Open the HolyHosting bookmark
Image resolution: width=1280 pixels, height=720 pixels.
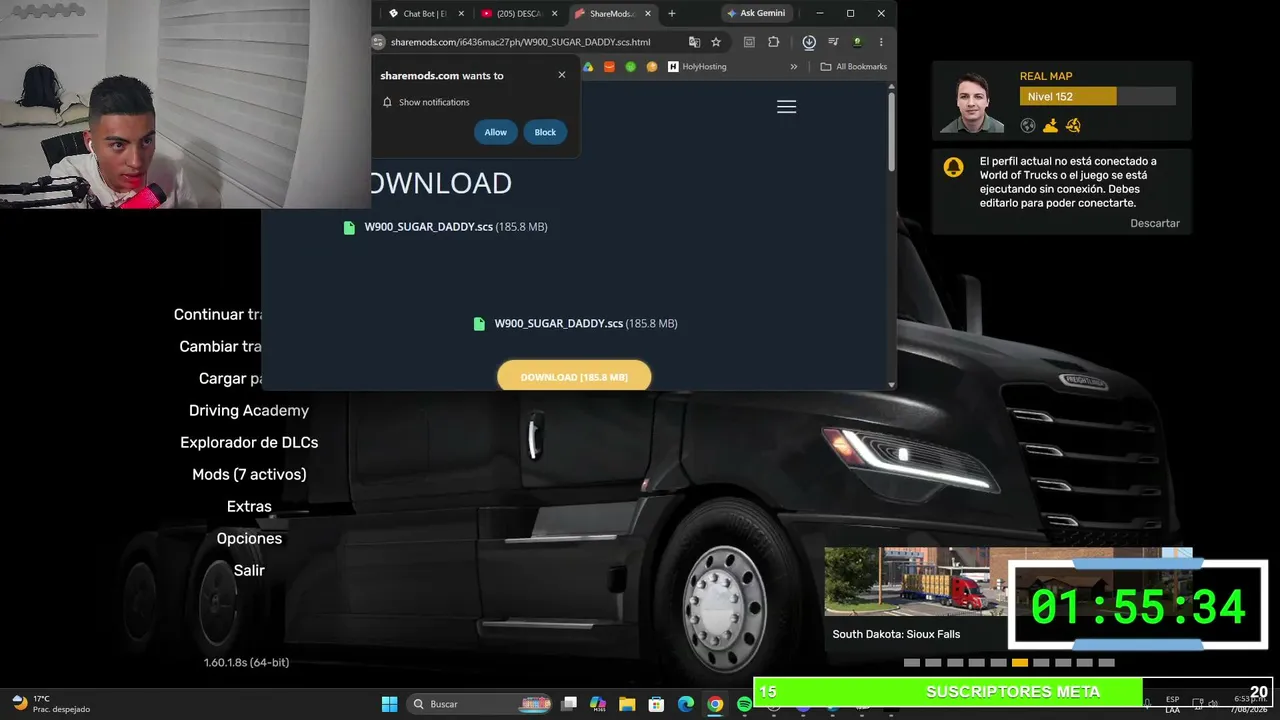(697, 67)
